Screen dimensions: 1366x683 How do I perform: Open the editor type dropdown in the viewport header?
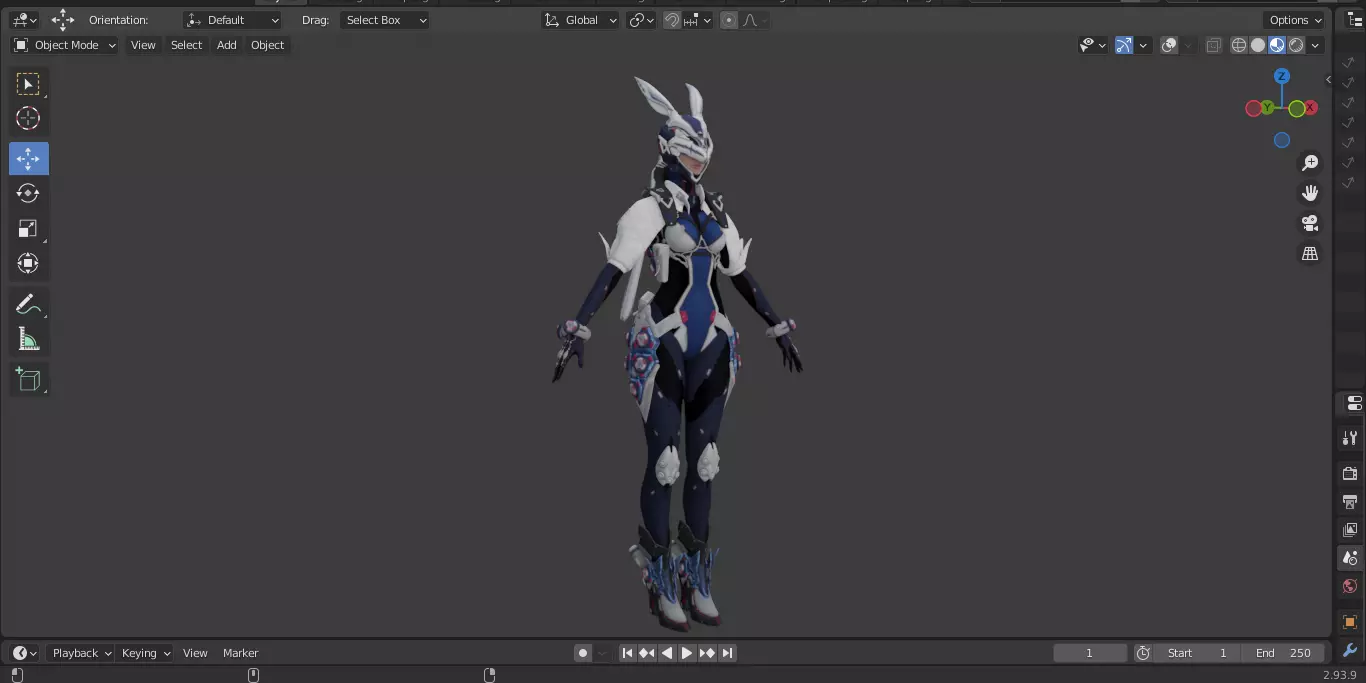[24, 20]
